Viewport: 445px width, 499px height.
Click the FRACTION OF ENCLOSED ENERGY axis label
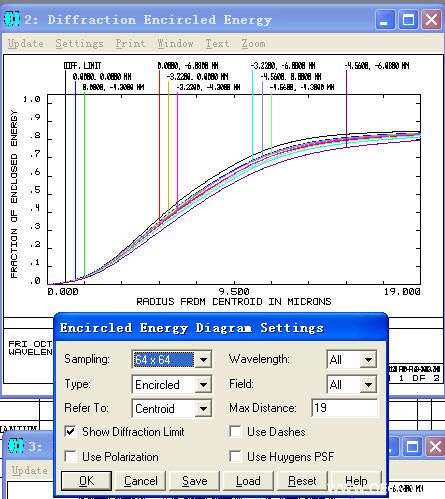(14, 194)
